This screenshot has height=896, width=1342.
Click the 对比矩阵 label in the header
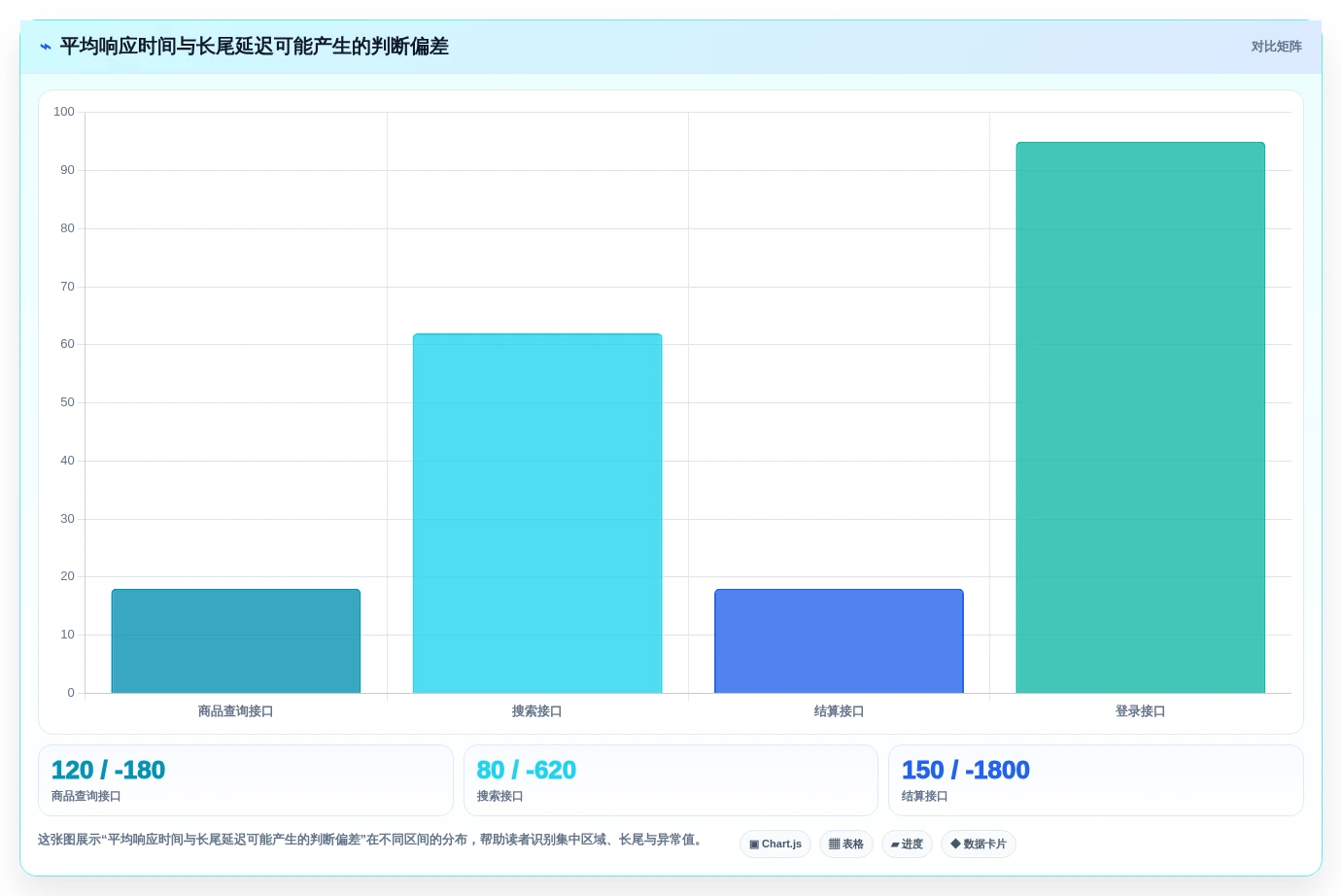coord(1276,47)
